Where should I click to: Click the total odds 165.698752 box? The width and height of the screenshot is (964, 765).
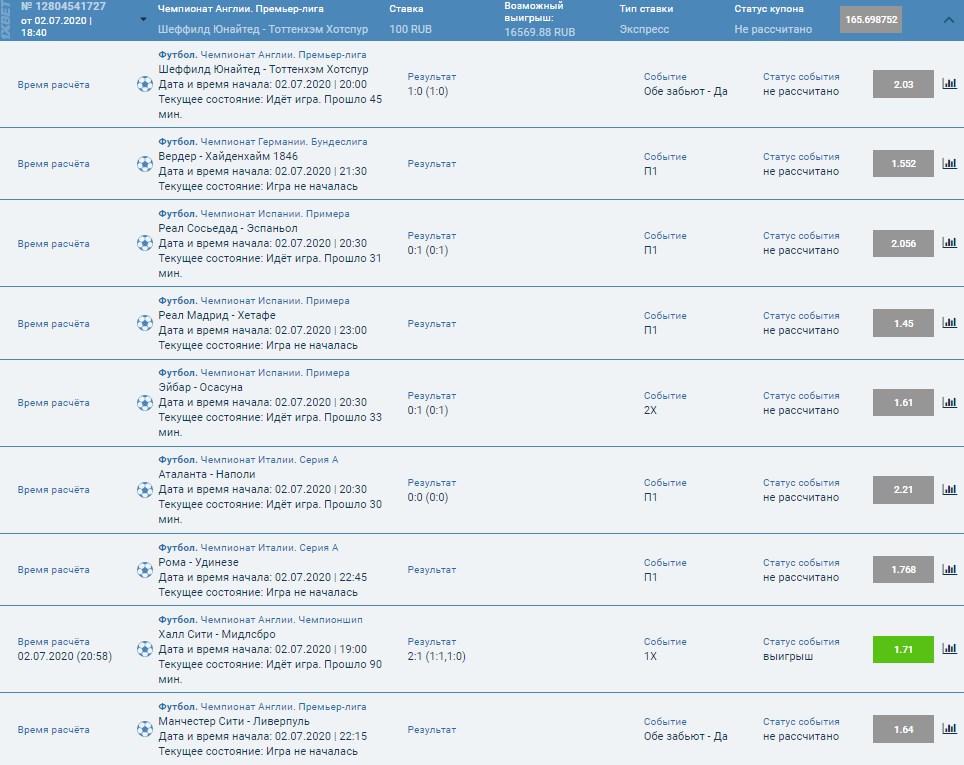870,20
